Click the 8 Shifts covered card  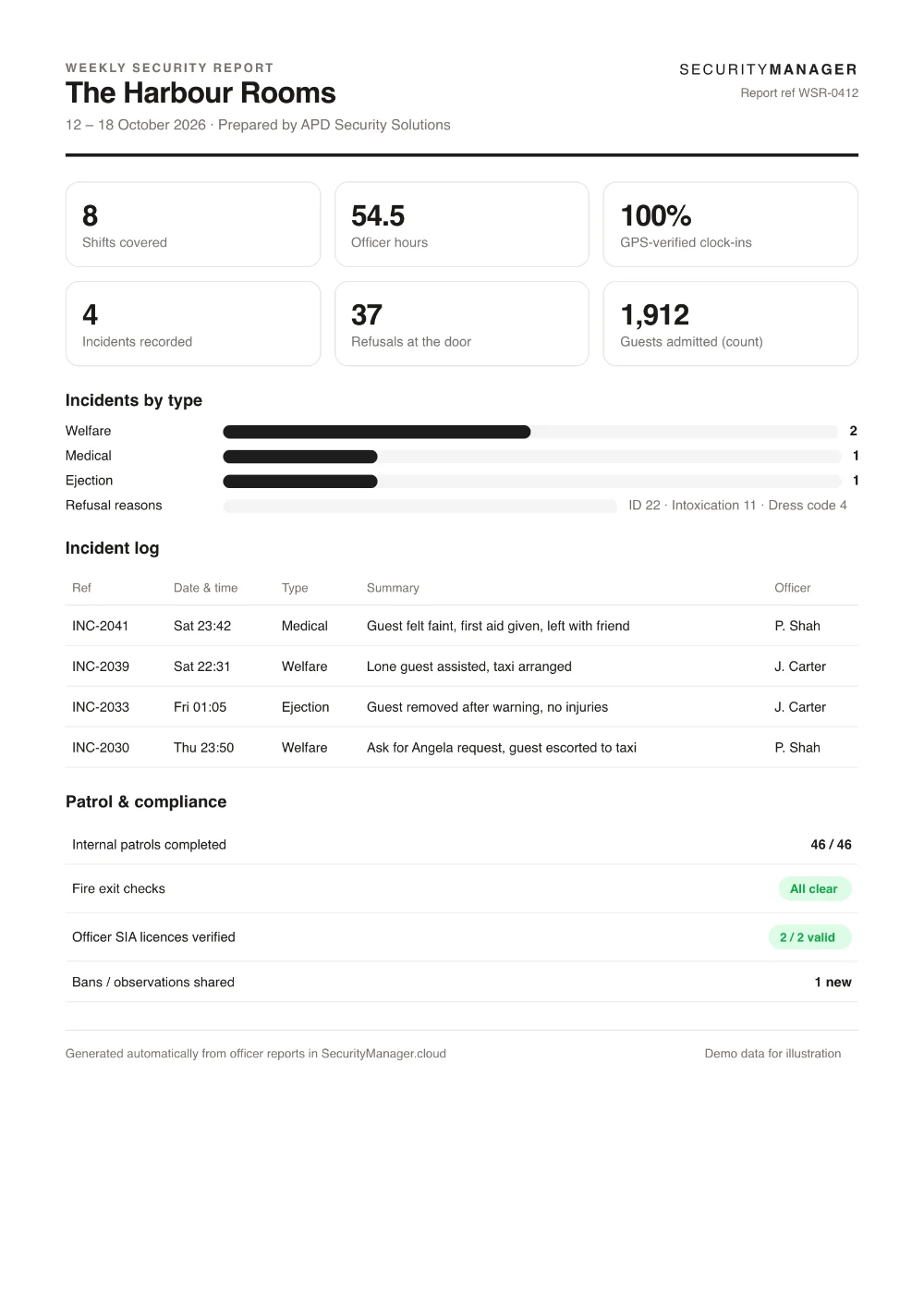(x=193, y=225)
